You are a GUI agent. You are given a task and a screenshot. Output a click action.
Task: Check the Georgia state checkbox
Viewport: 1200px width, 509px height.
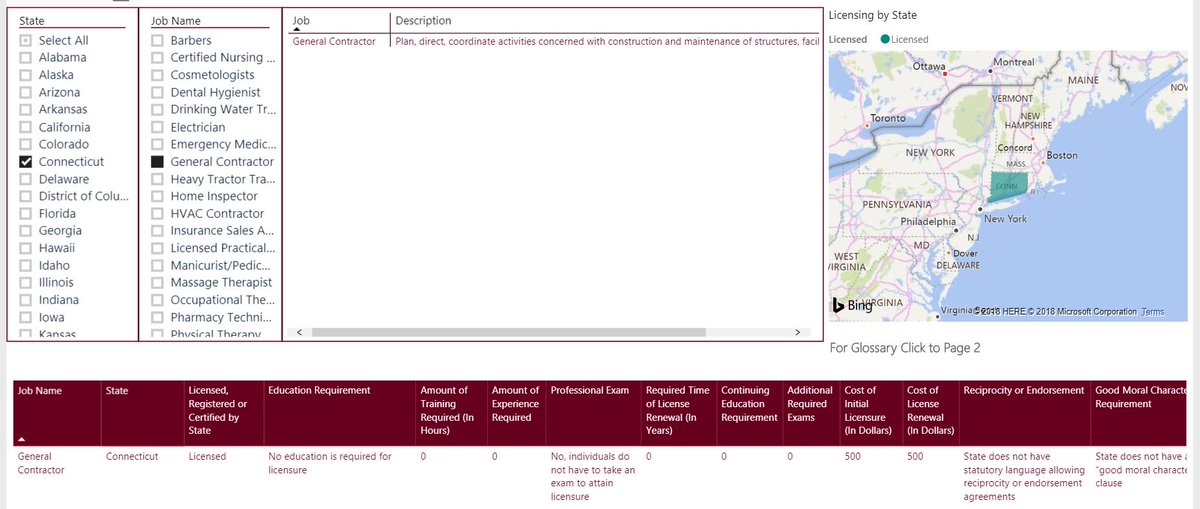coord(26,230)
